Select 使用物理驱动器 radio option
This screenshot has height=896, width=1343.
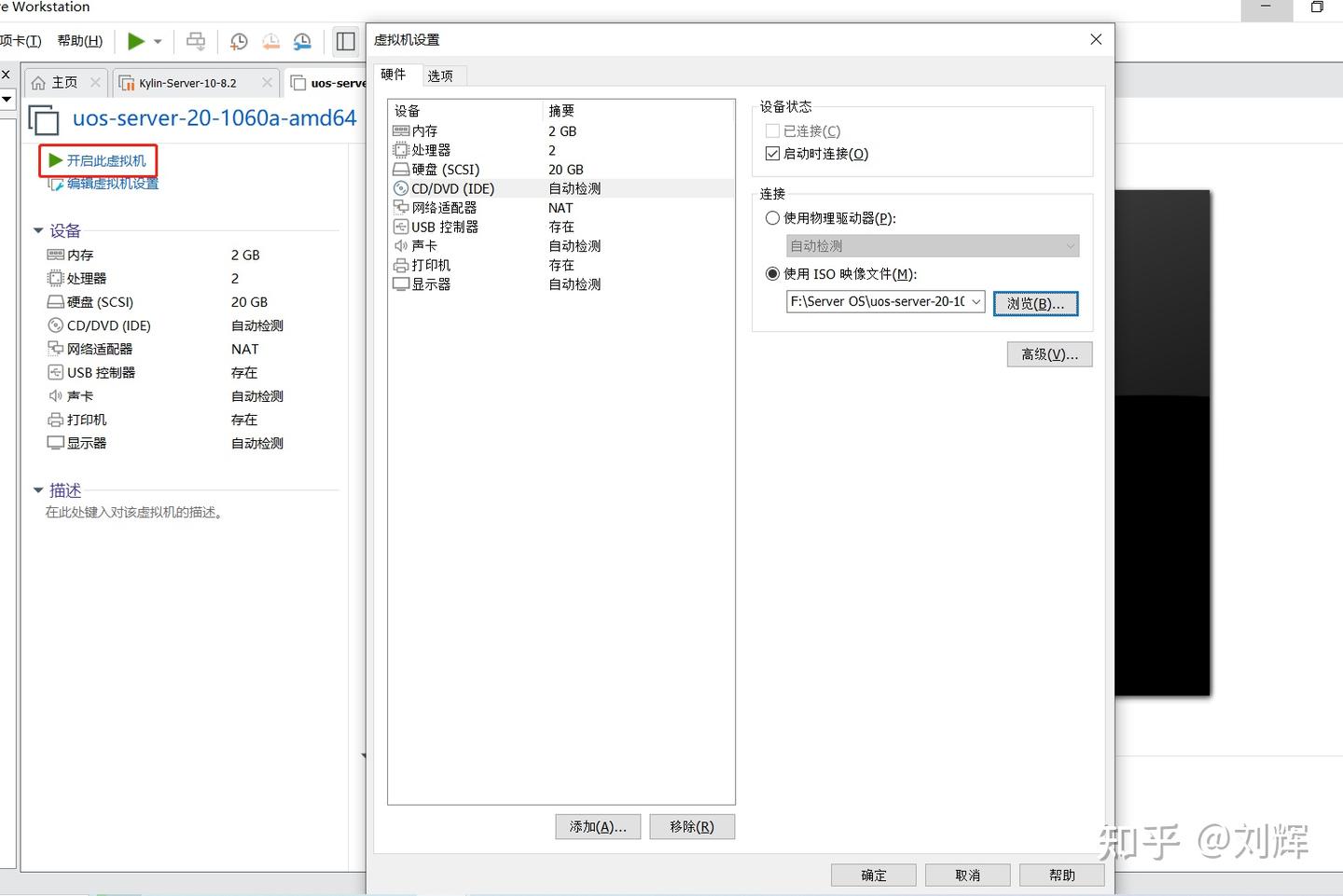[772, 217]
